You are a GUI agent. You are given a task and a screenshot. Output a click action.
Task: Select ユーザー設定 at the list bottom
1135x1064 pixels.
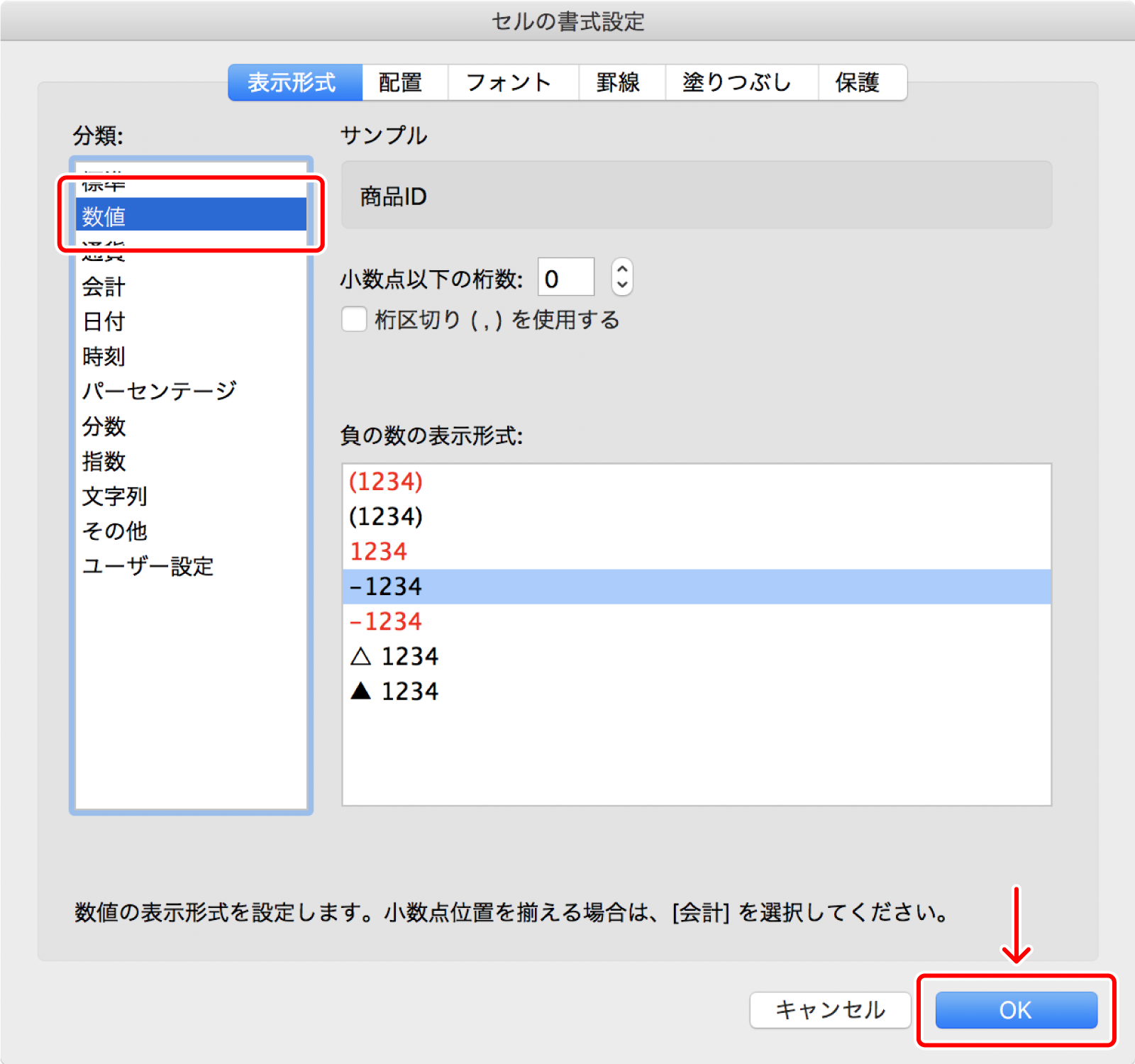[147, 566]
